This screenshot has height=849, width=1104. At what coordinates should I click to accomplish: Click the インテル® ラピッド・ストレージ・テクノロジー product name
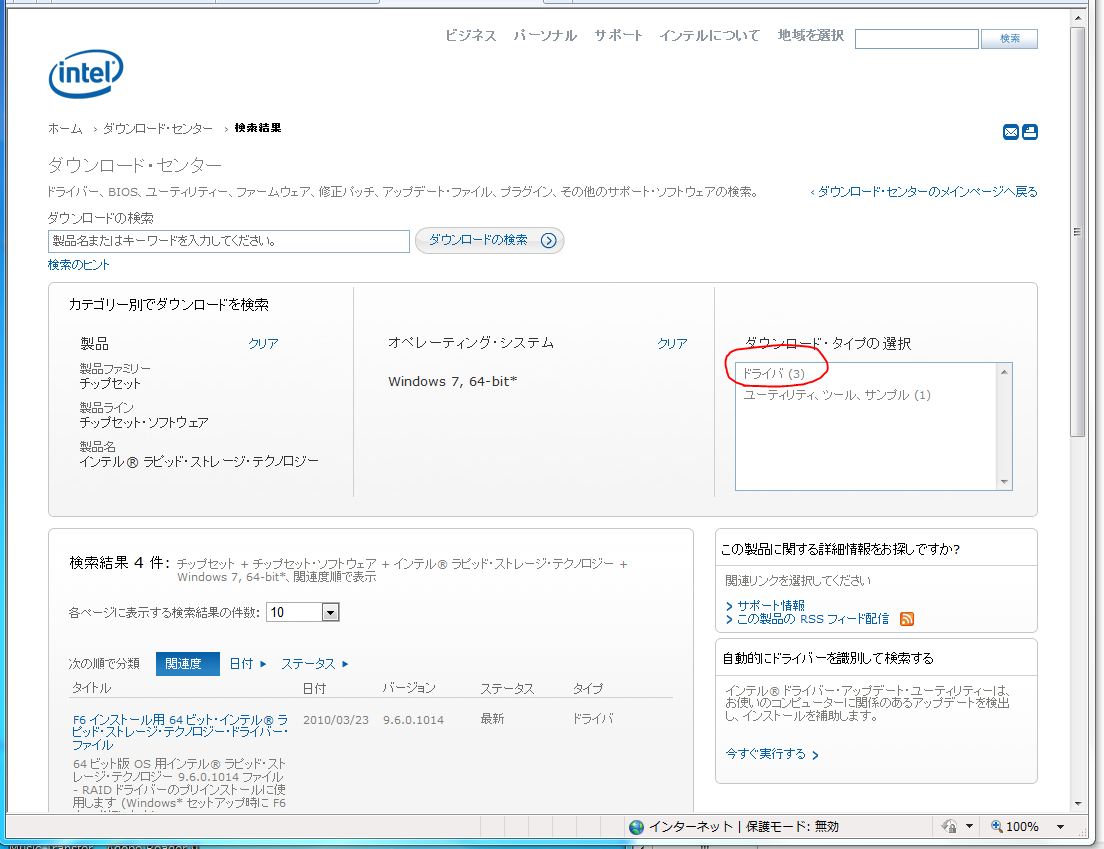click(199, 462)
